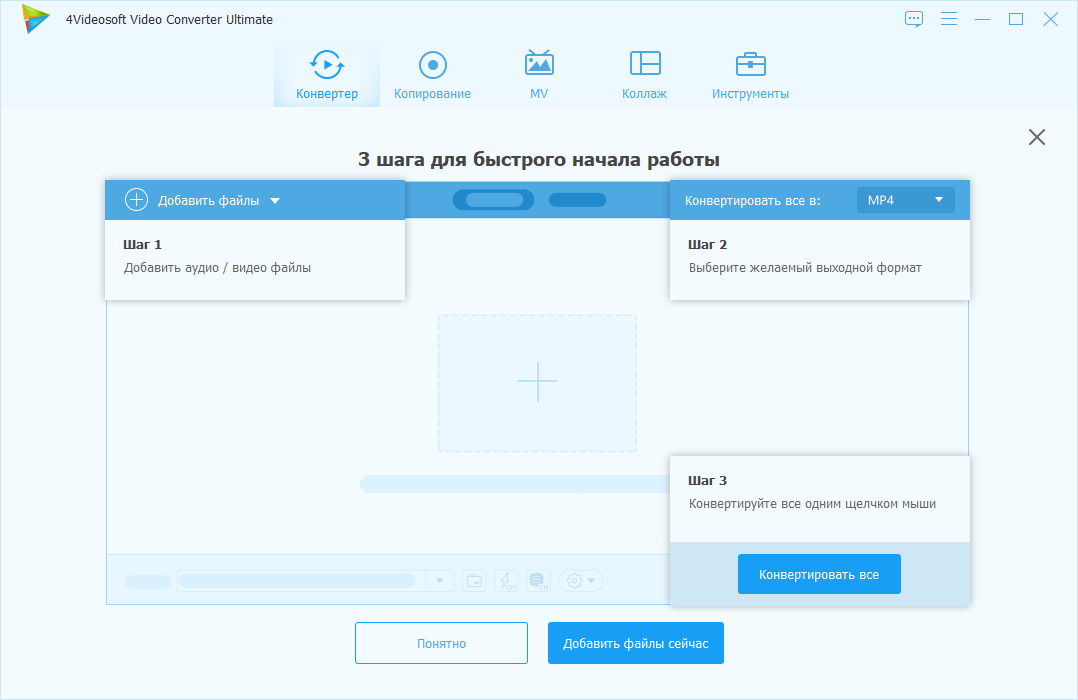Click the Шаг 1 heading text
The image size is (1078, 700).
coord(142,244)
